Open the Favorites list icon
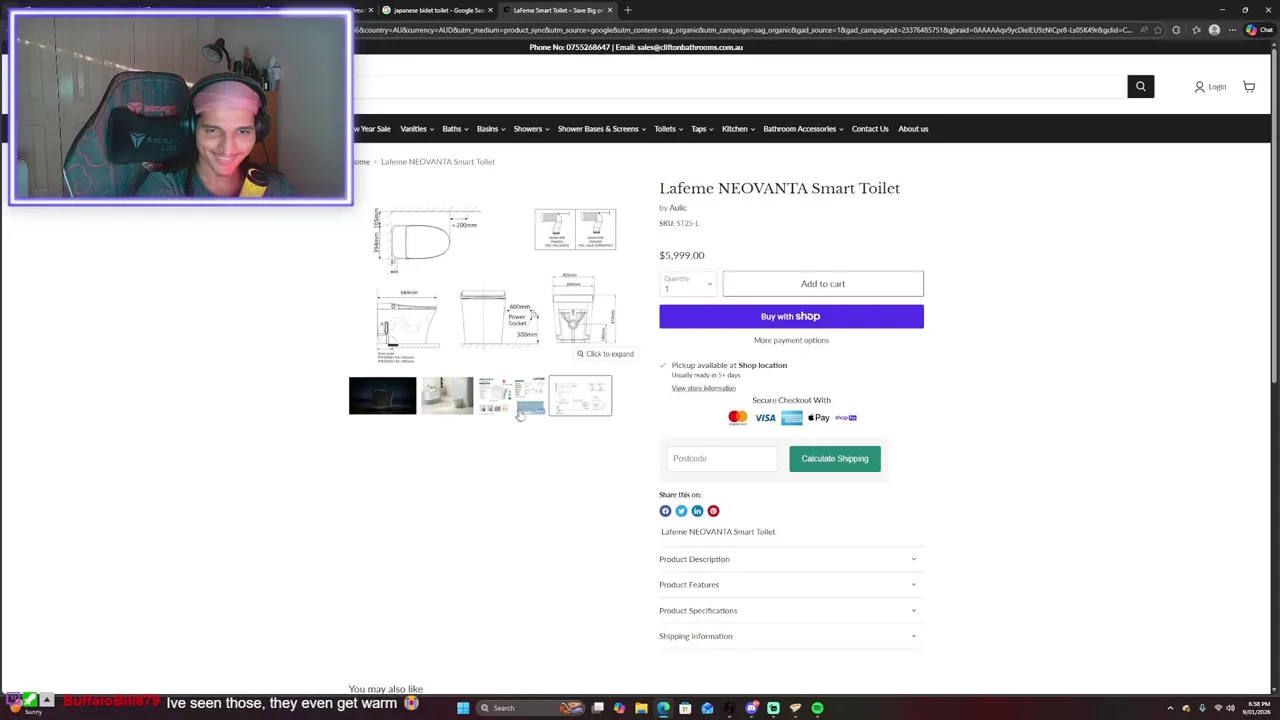 pyautogui.click(x=1198, y=30)
